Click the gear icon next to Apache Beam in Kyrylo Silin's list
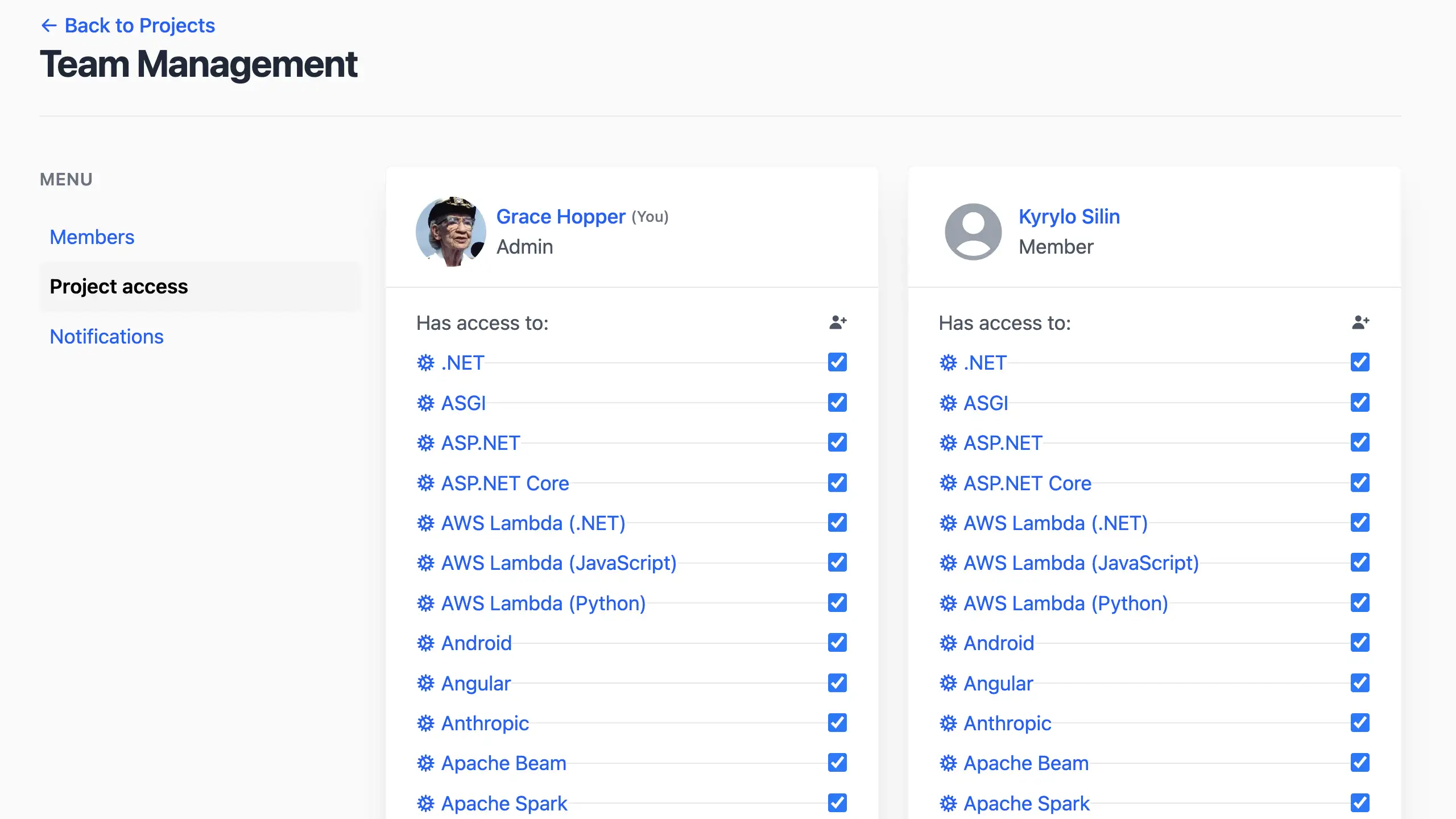 tap(948, 763)
